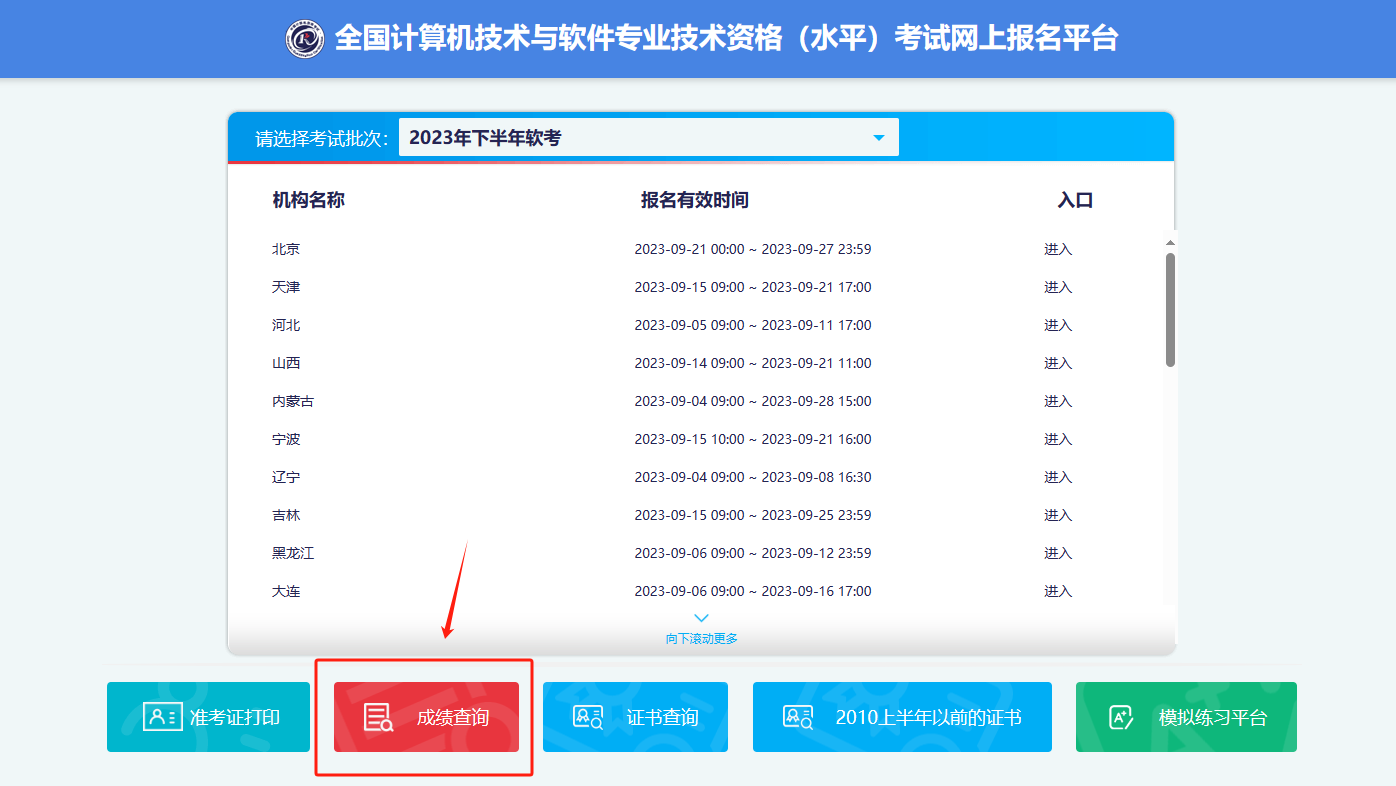Click certificate icon on 2010上半年以前的证书
The width and height of the screenshot is (1396, 786).
(x=797, y=717)
